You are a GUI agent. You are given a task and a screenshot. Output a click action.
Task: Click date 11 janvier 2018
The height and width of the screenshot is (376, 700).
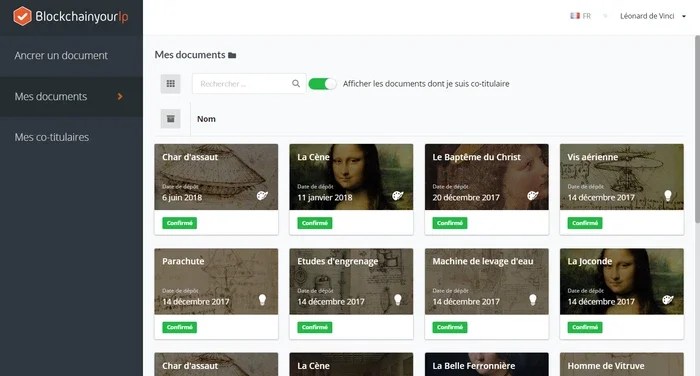coord(325,197)
